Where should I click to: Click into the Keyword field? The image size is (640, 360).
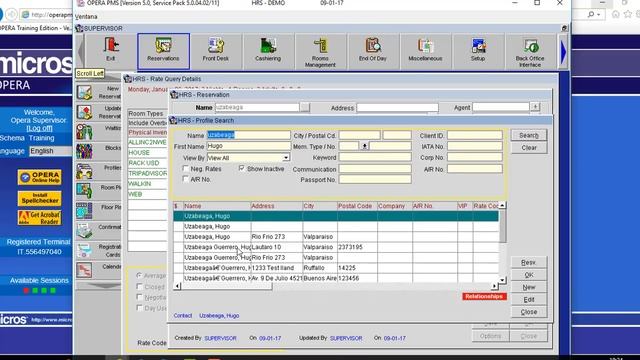point(375,157)
